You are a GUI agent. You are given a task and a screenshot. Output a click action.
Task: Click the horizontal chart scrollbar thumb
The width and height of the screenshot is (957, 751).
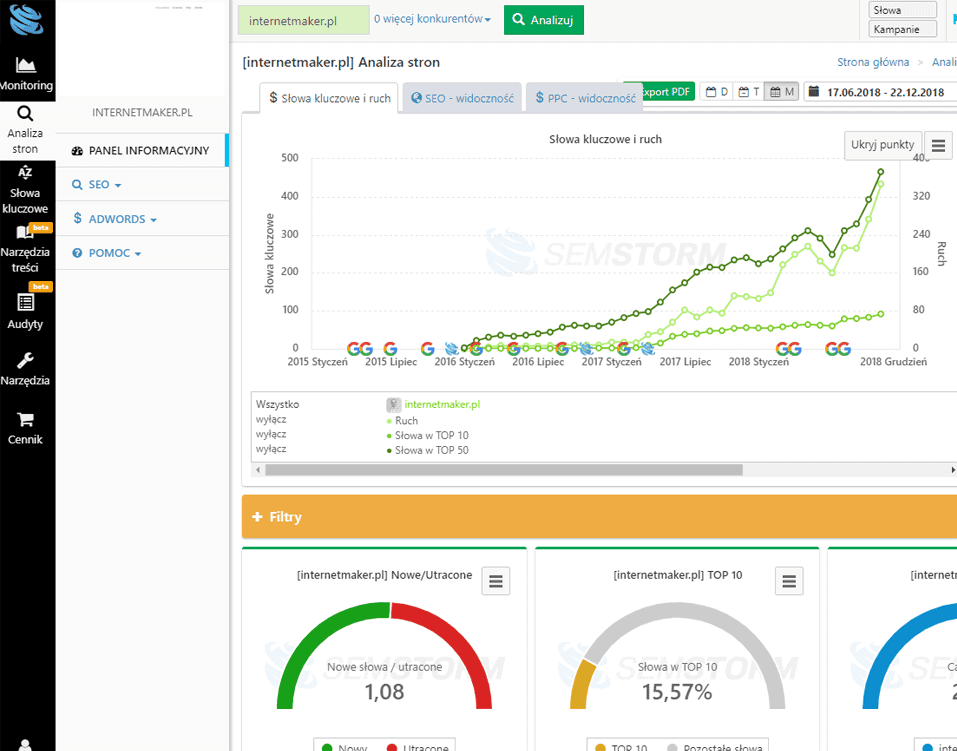[x=504, y=470]
